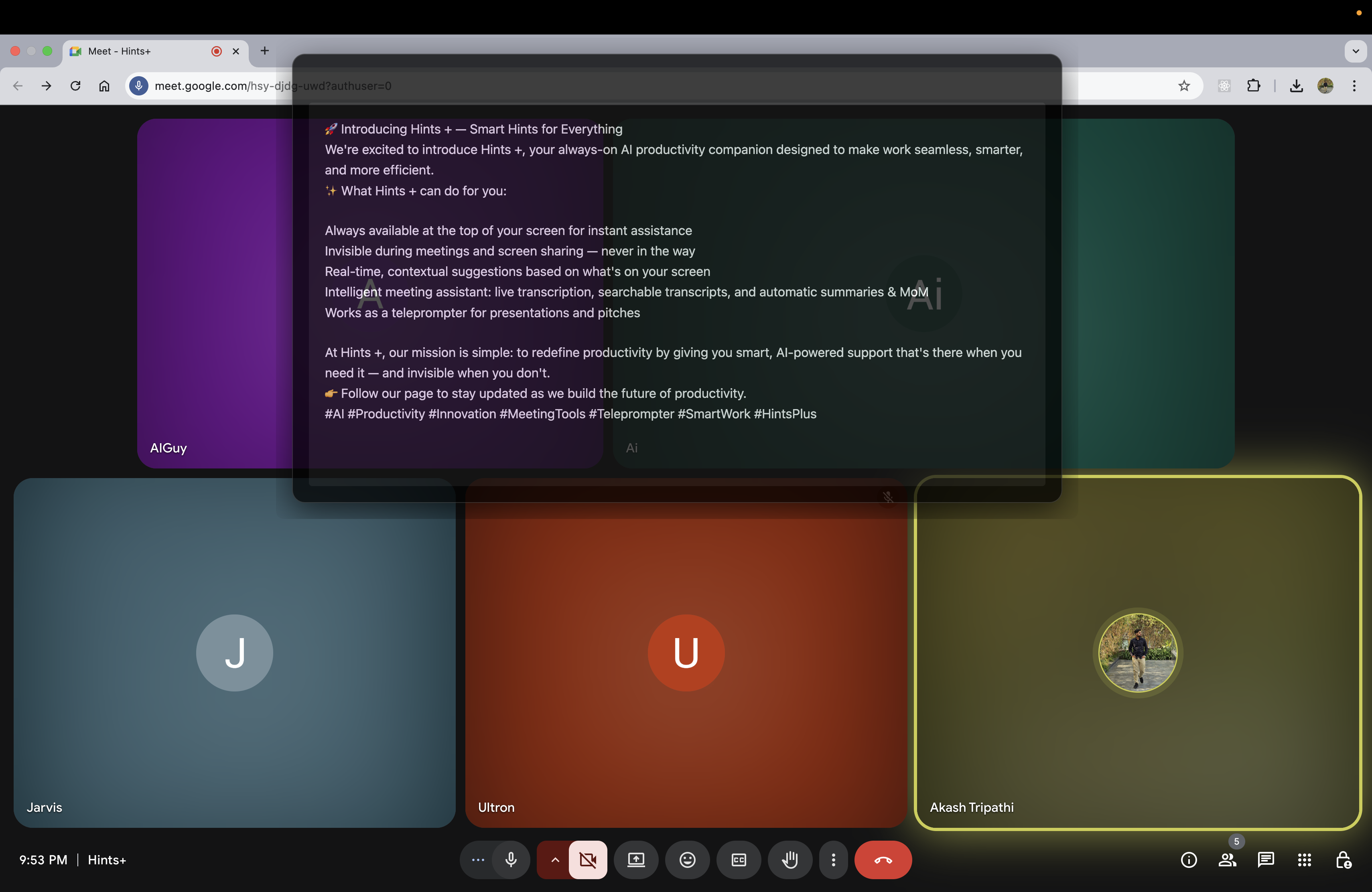Expand video settings chevron arrow
Viewport: 1372px width, 892px height.
tap(554, 860)
